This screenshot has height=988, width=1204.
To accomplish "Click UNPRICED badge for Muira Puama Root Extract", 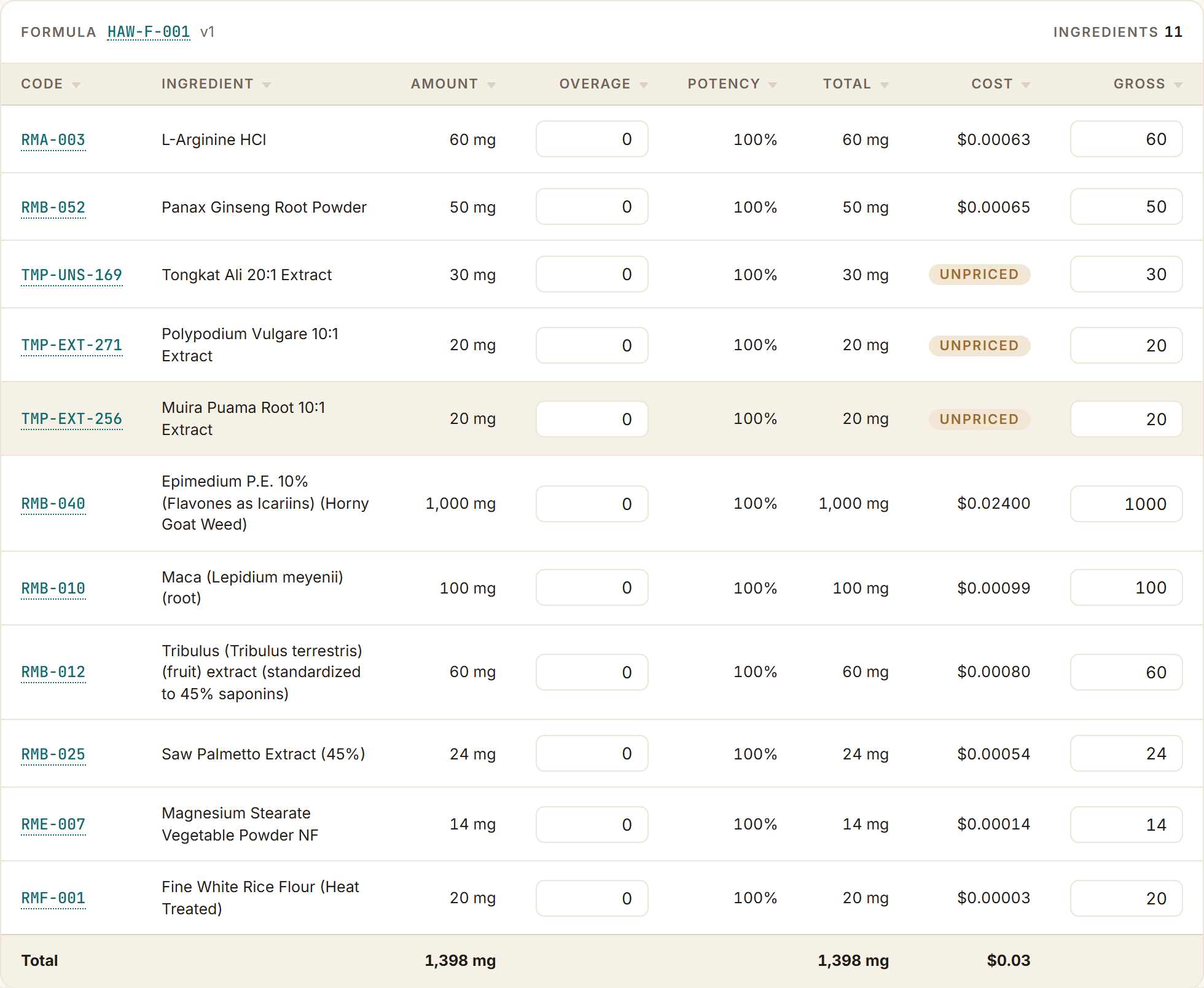I will tap(979, 420).
